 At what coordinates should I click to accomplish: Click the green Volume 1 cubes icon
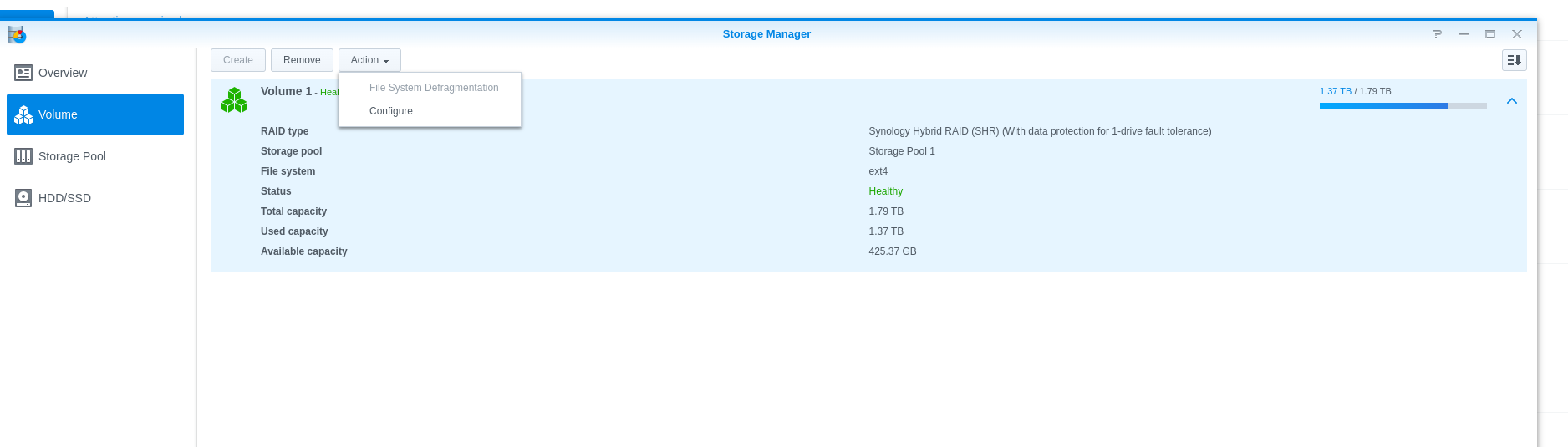tap(234, 100)
